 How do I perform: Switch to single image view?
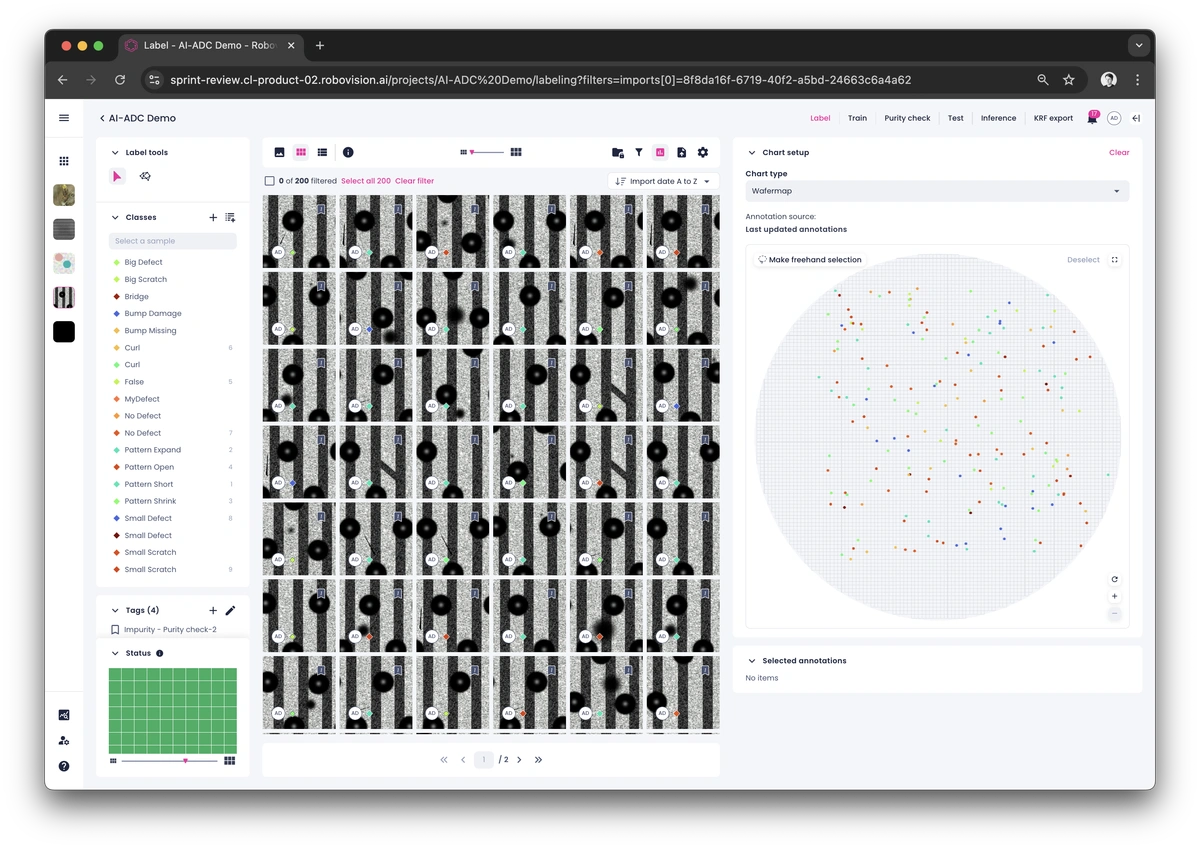pyautogui.click(x=279, y=152)
